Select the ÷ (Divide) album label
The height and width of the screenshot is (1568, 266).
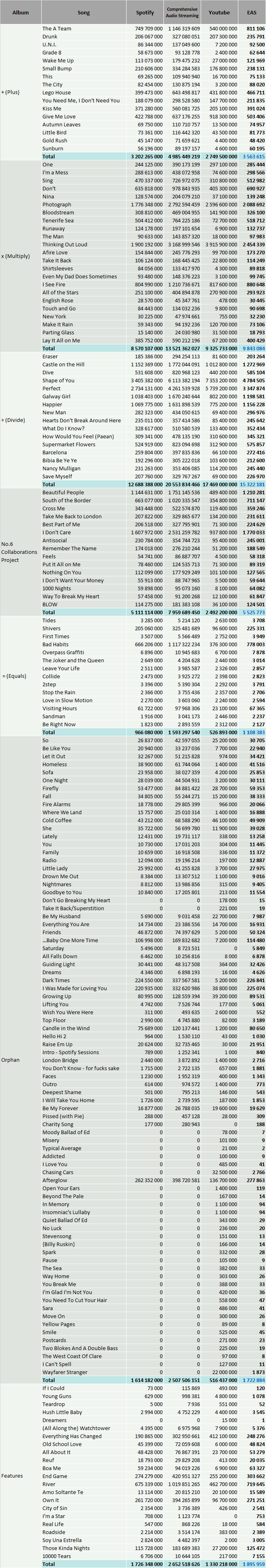tap(14, 420)
